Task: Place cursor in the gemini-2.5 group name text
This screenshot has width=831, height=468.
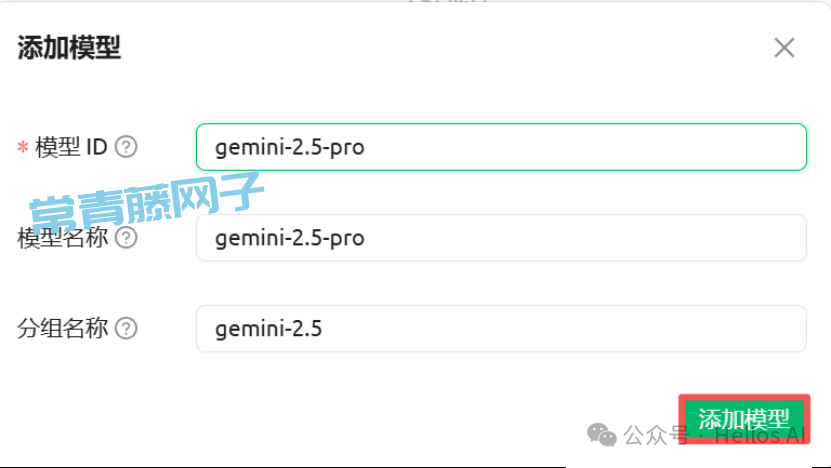Action: (269, 328)
